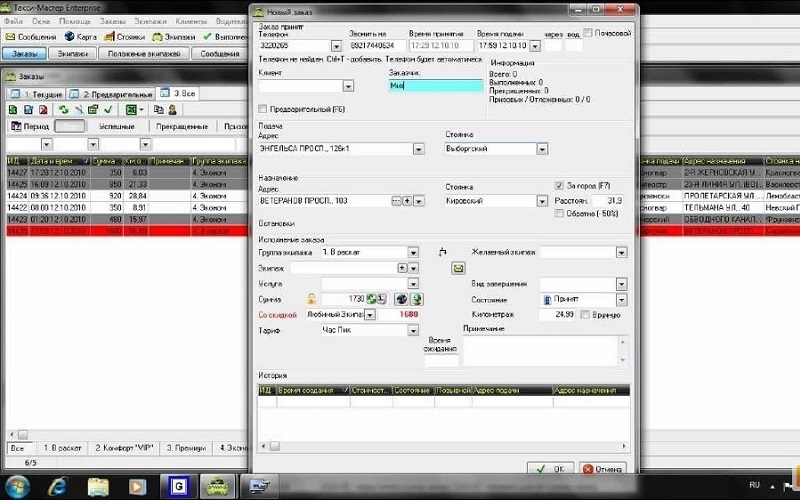The height and width of the screenshot is (500, 800).
Task: Open the Состояние Принят dropdown
Action: [x=621, y=299]
